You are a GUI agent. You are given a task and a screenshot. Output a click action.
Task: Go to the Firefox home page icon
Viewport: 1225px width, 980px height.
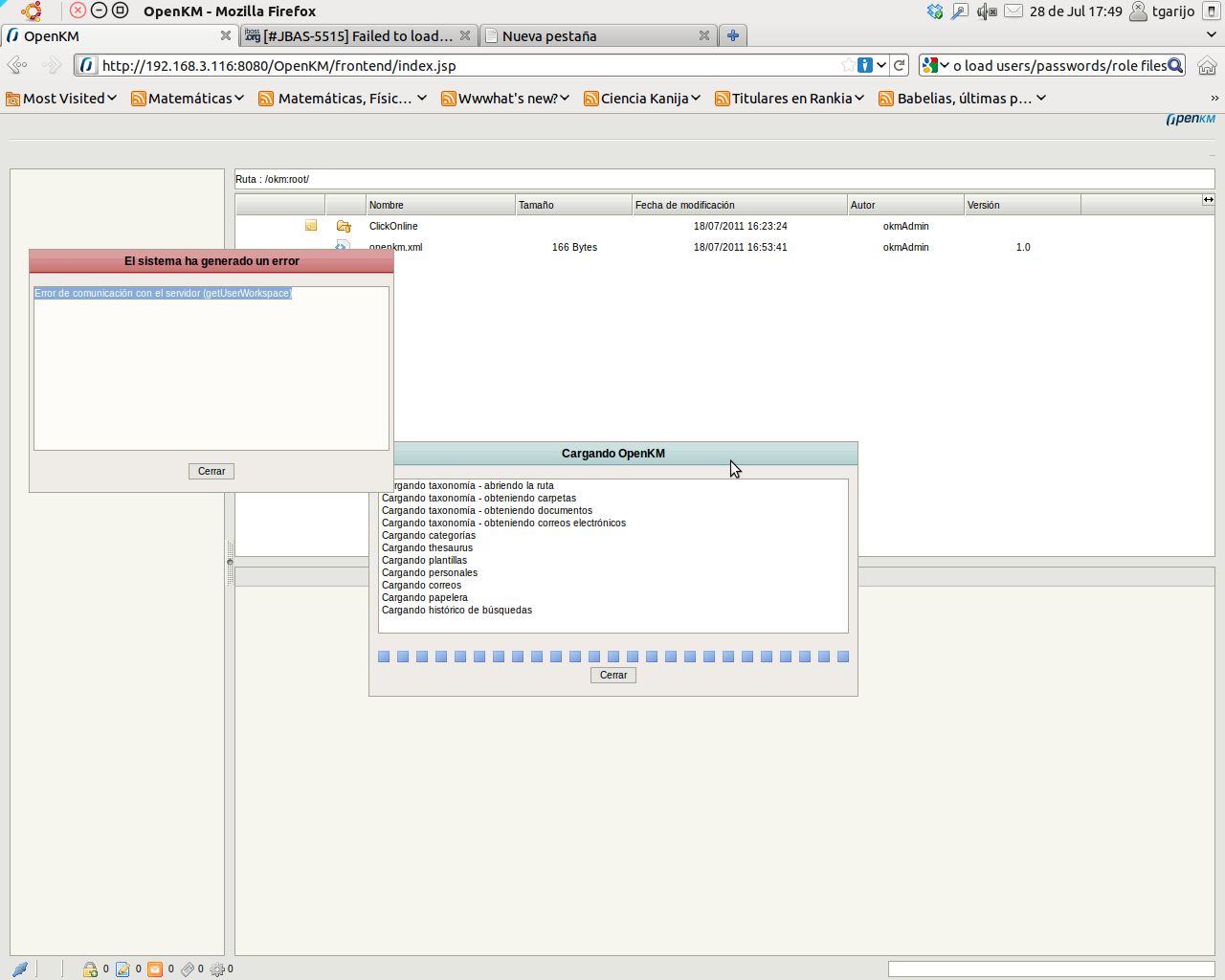point(1207,65)
